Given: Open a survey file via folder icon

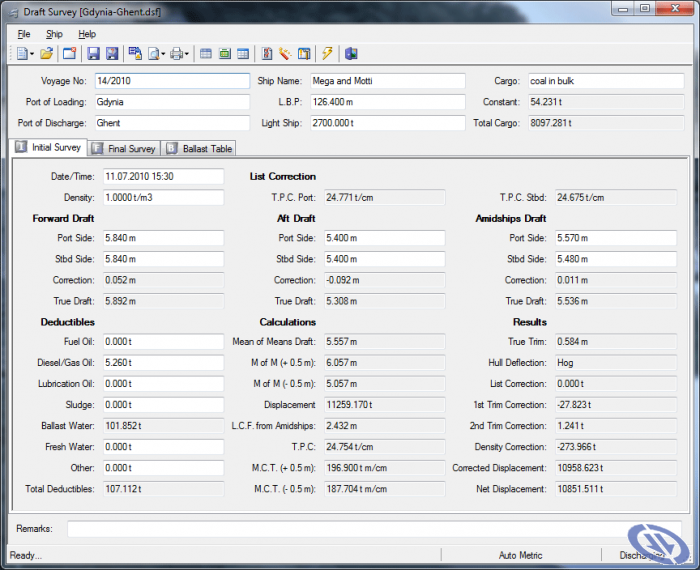Looking at the screenshot, I should coord(46,54).
